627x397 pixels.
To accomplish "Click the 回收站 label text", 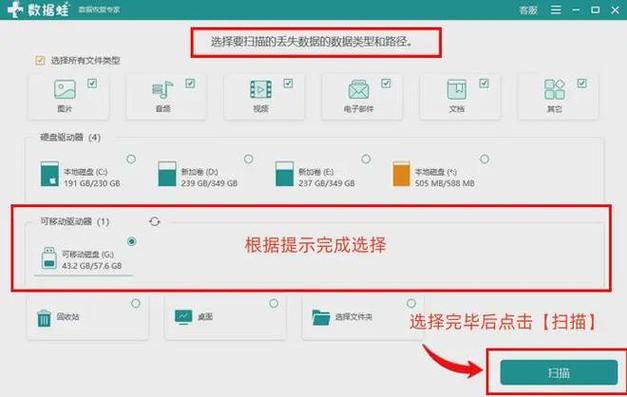I will point(68,317).
